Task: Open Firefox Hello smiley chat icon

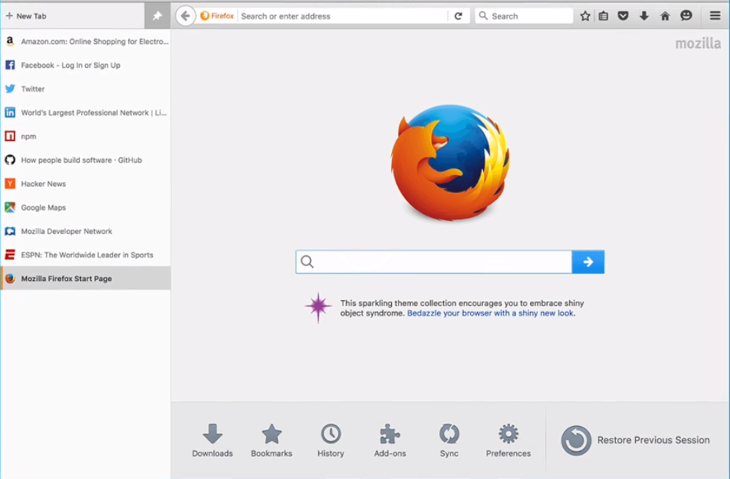Action: pyautogui.click(x=686, y=16)
